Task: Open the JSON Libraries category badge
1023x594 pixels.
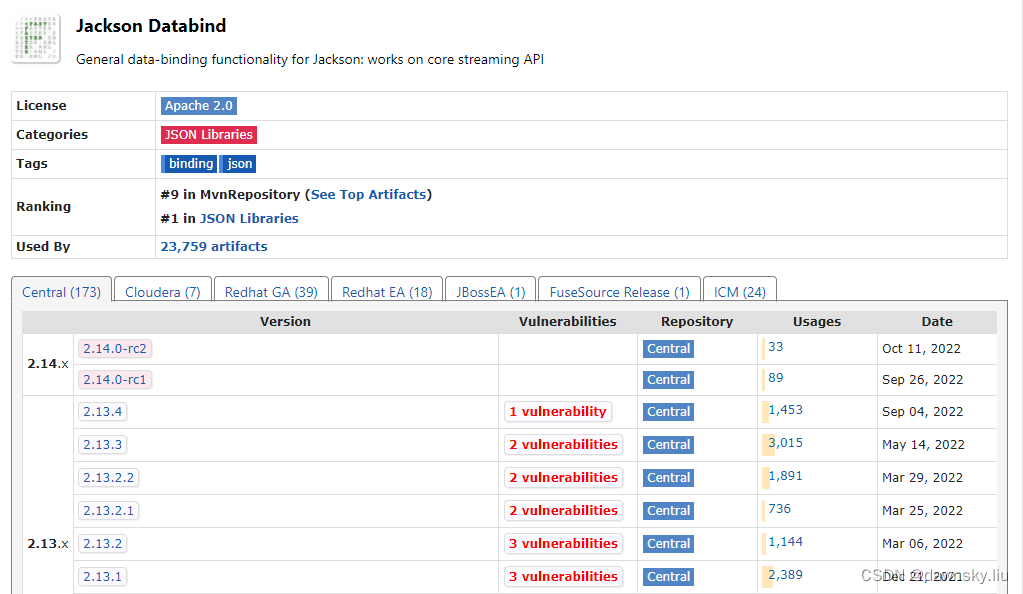Action: click(x=209, y=134)
